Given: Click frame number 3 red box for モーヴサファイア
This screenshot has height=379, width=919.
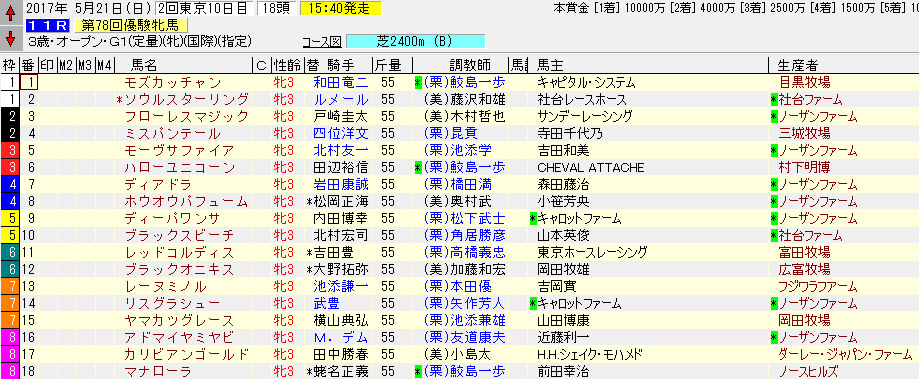Looking at the screenshot, I should [x=10, y=151].
